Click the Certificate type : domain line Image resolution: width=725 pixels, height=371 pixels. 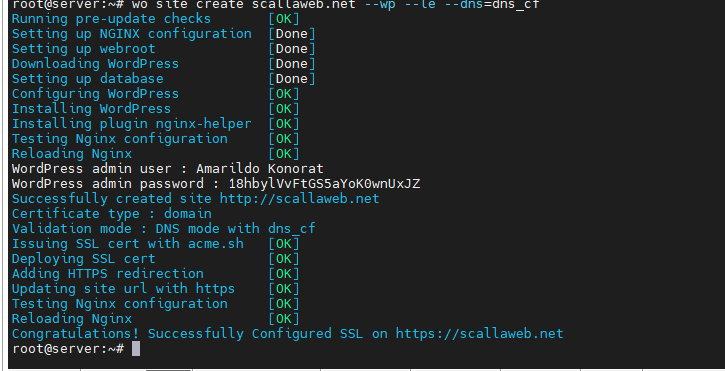click(111, 214)
